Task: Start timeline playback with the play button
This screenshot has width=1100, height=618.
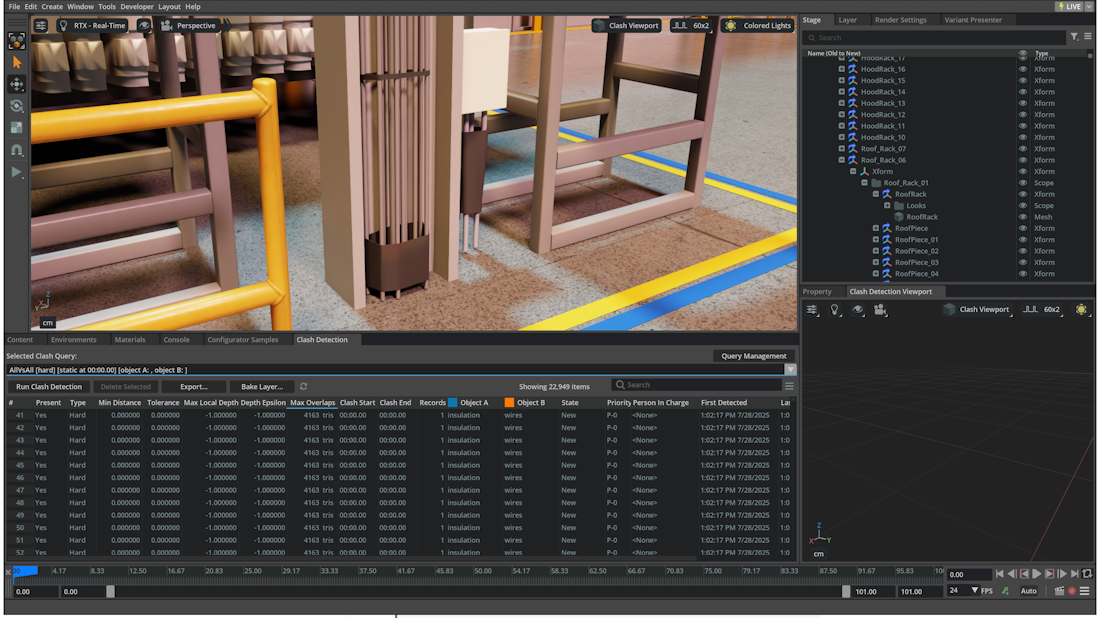Action: pyautogui.click(x=1037, y=574)
